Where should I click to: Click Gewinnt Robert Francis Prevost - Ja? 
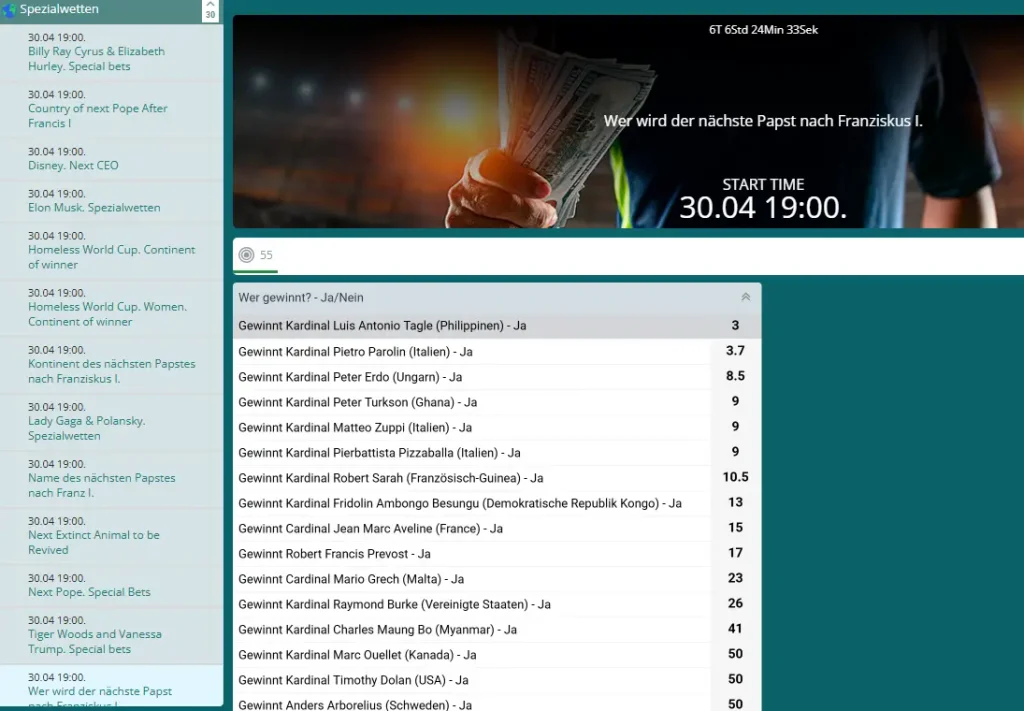334,554
